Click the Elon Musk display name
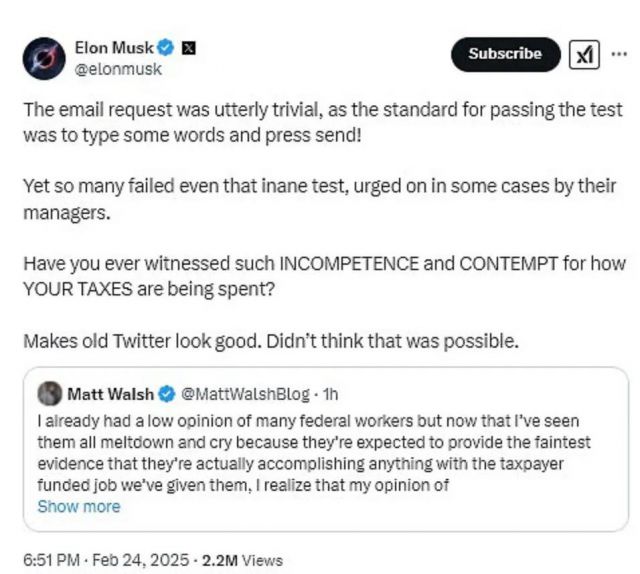Viewport: 640px width, 574px height. [x=114, y=48]
